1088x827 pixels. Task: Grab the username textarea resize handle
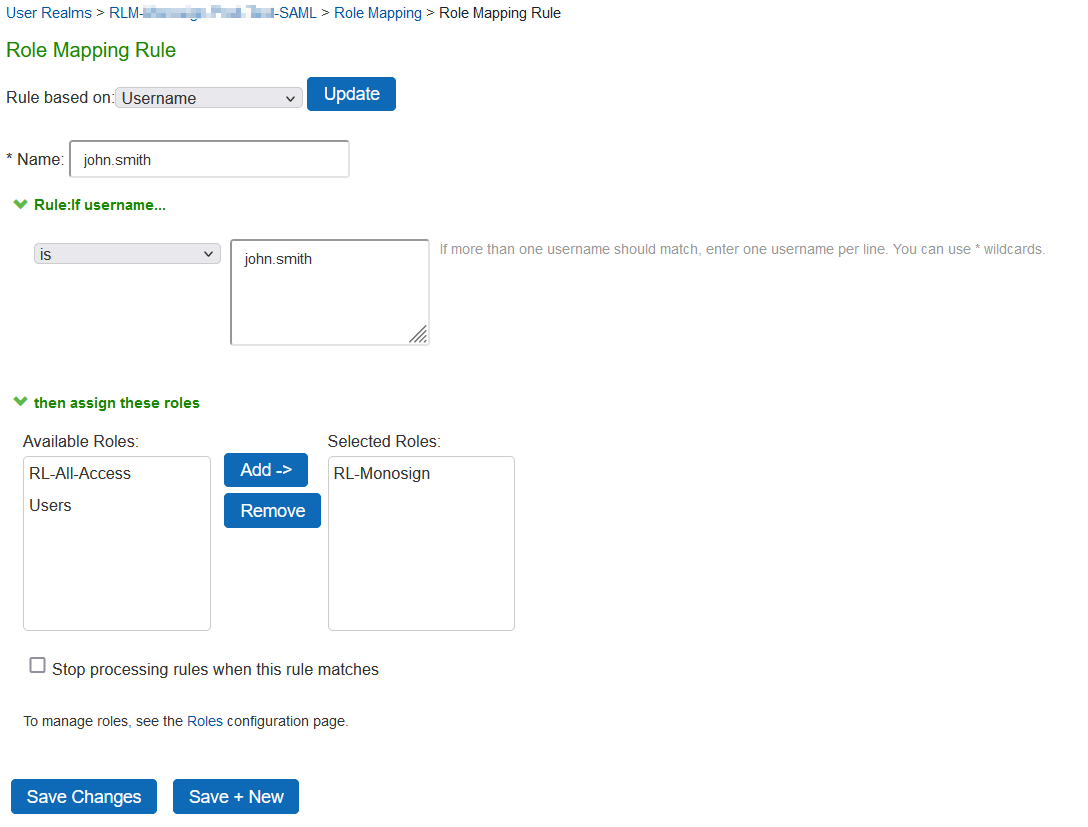click(x=419, y=335)
